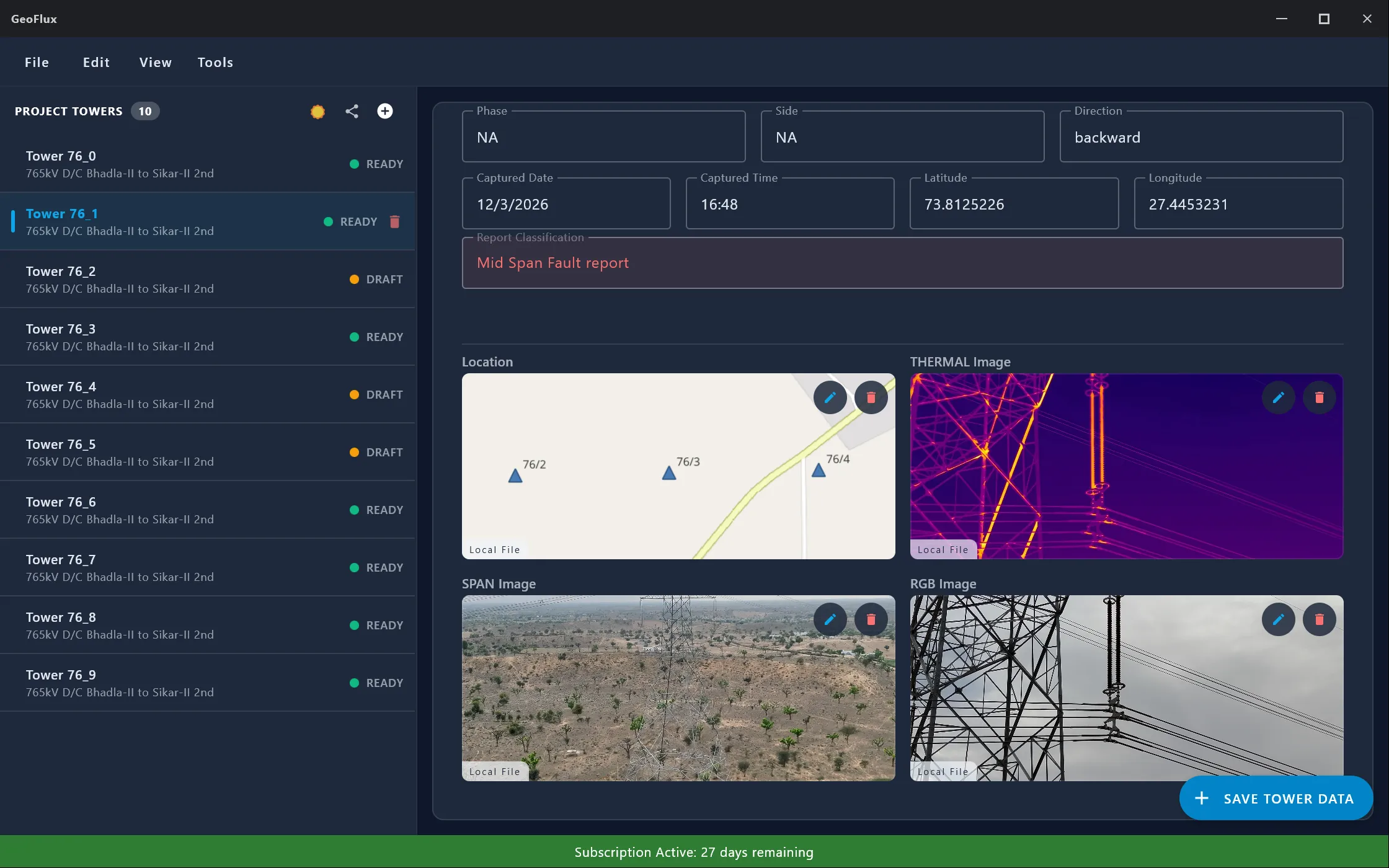Click the 76/4 tower marker on map
The image size is (1389, 868).
[x=819, y=471]
